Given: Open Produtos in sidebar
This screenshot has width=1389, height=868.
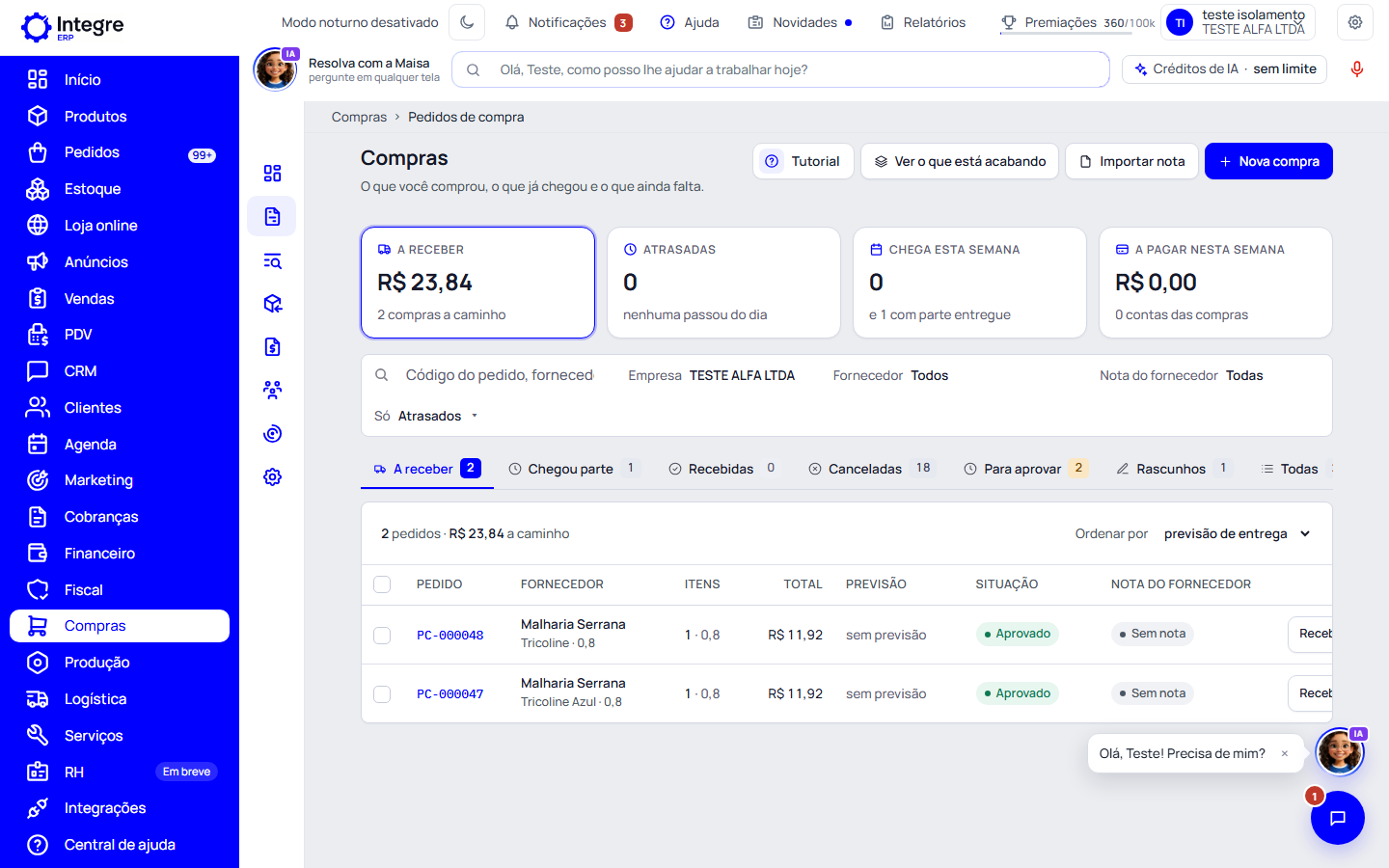Looking at the screenshot, I should tap(120, 116).
